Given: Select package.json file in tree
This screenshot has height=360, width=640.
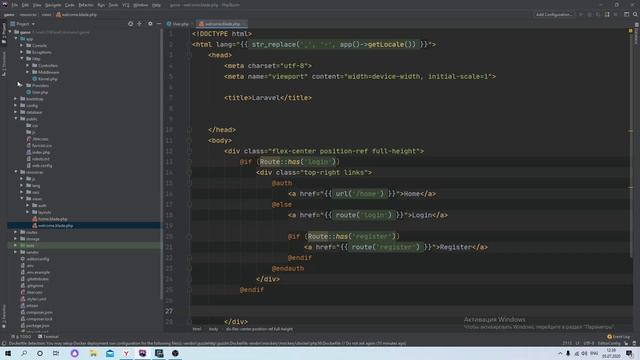Looking at the screenshot, I should [x=35, y=326].
